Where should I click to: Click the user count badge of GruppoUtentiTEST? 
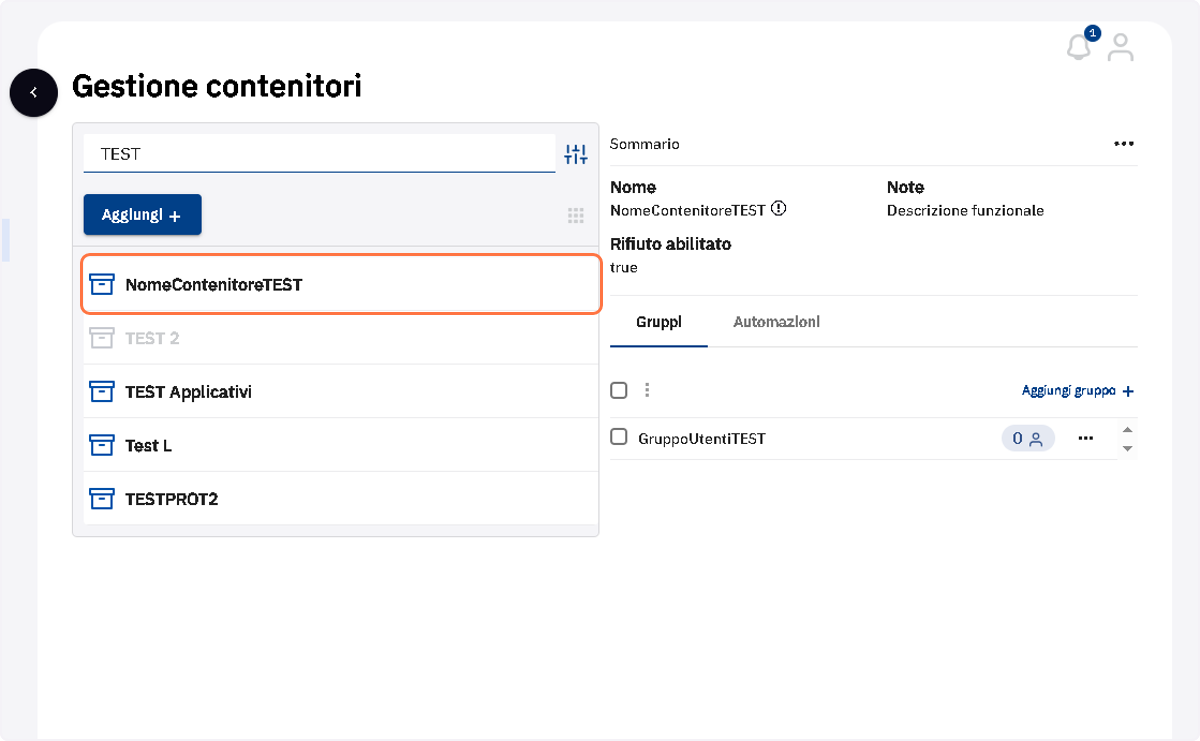click(x=1028, y=438)
